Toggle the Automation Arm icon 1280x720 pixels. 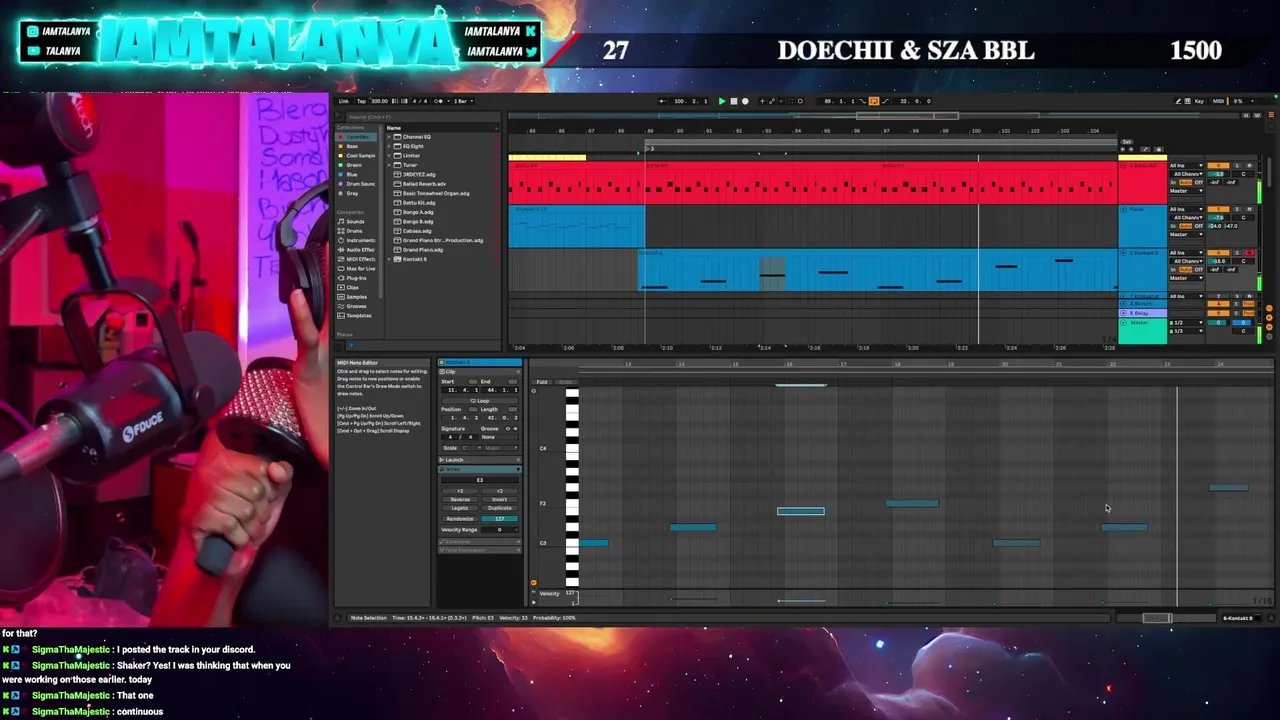(x=772, y=101)
